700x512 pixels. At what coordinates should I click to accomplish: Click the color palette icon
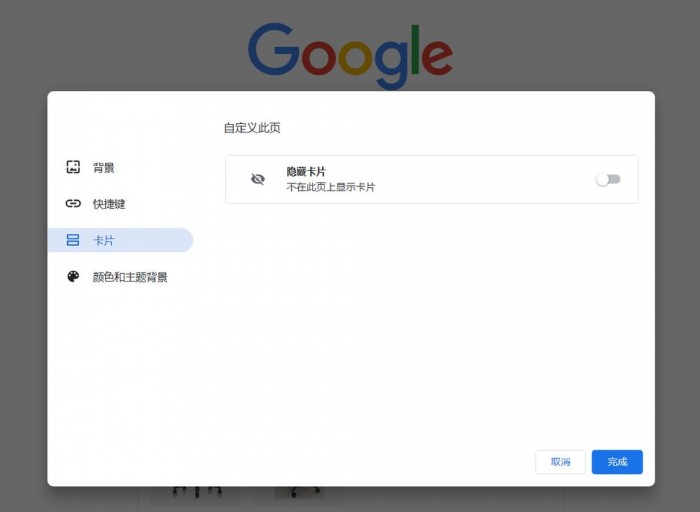tap(73, 277)
